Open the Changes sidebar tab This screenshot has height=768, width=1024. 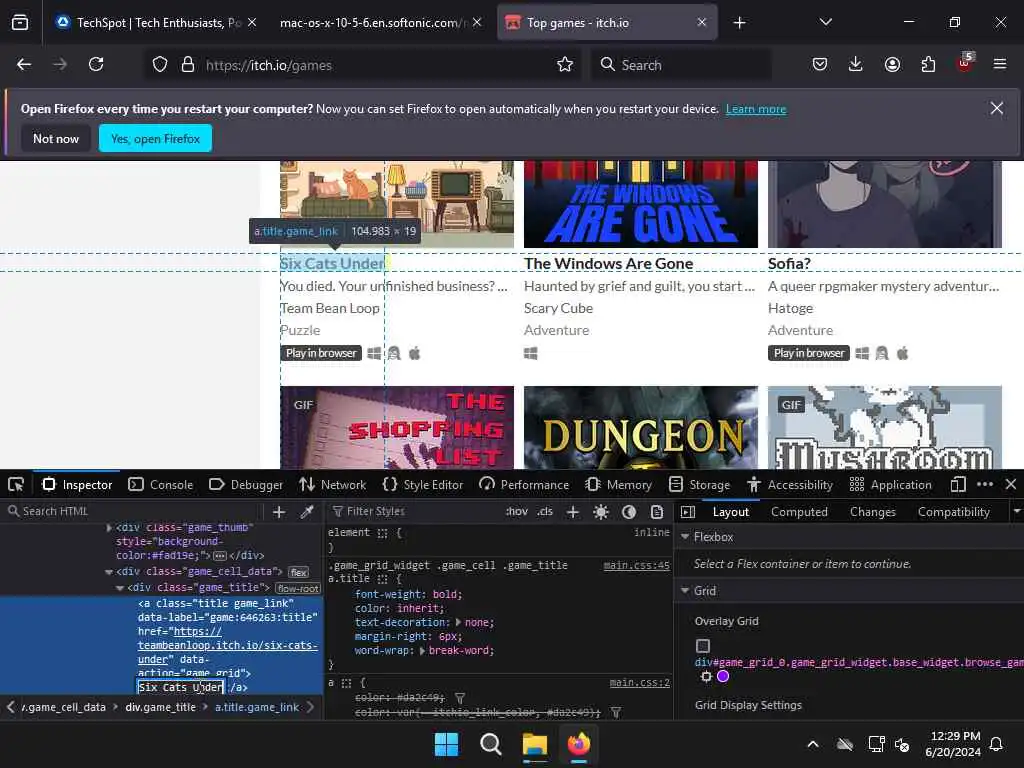coord(872,512)
